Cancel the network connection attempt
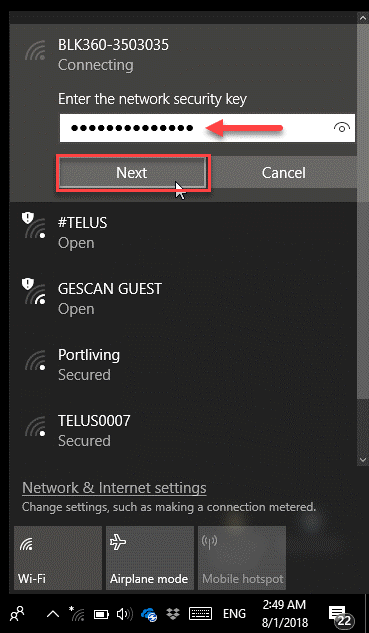 click(283, 173)
